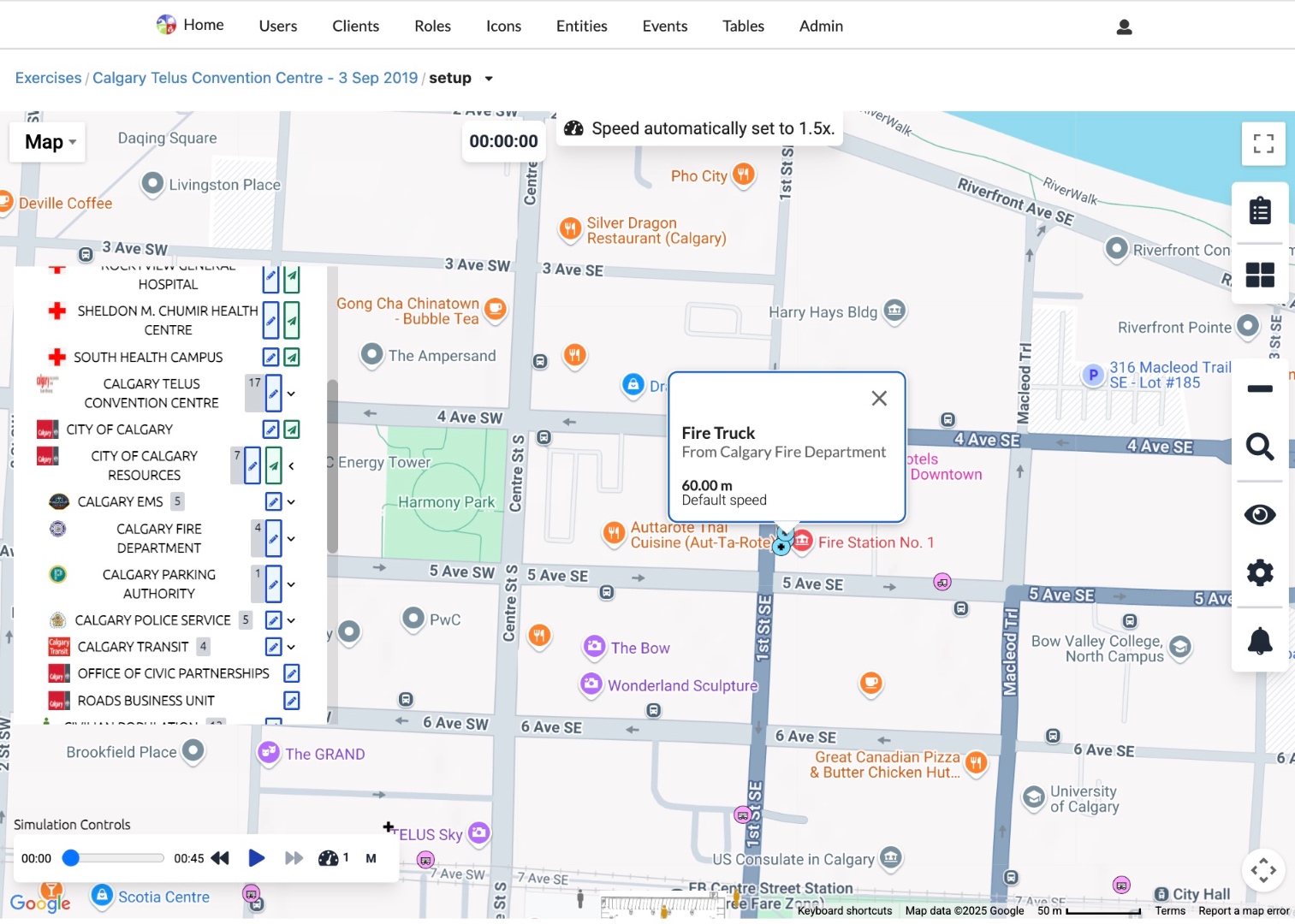Open the Roles menu item
This screenshot has width=1295, height=924.
(432, 26)
